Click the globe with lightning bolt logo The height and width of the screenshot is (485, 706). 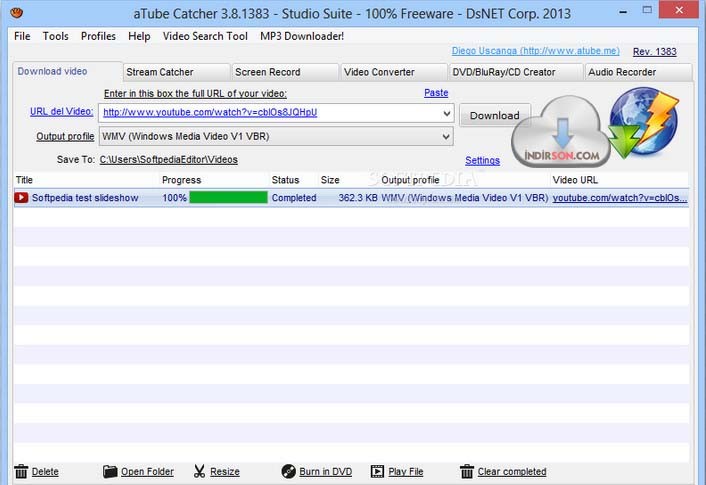tap(644, 122)
